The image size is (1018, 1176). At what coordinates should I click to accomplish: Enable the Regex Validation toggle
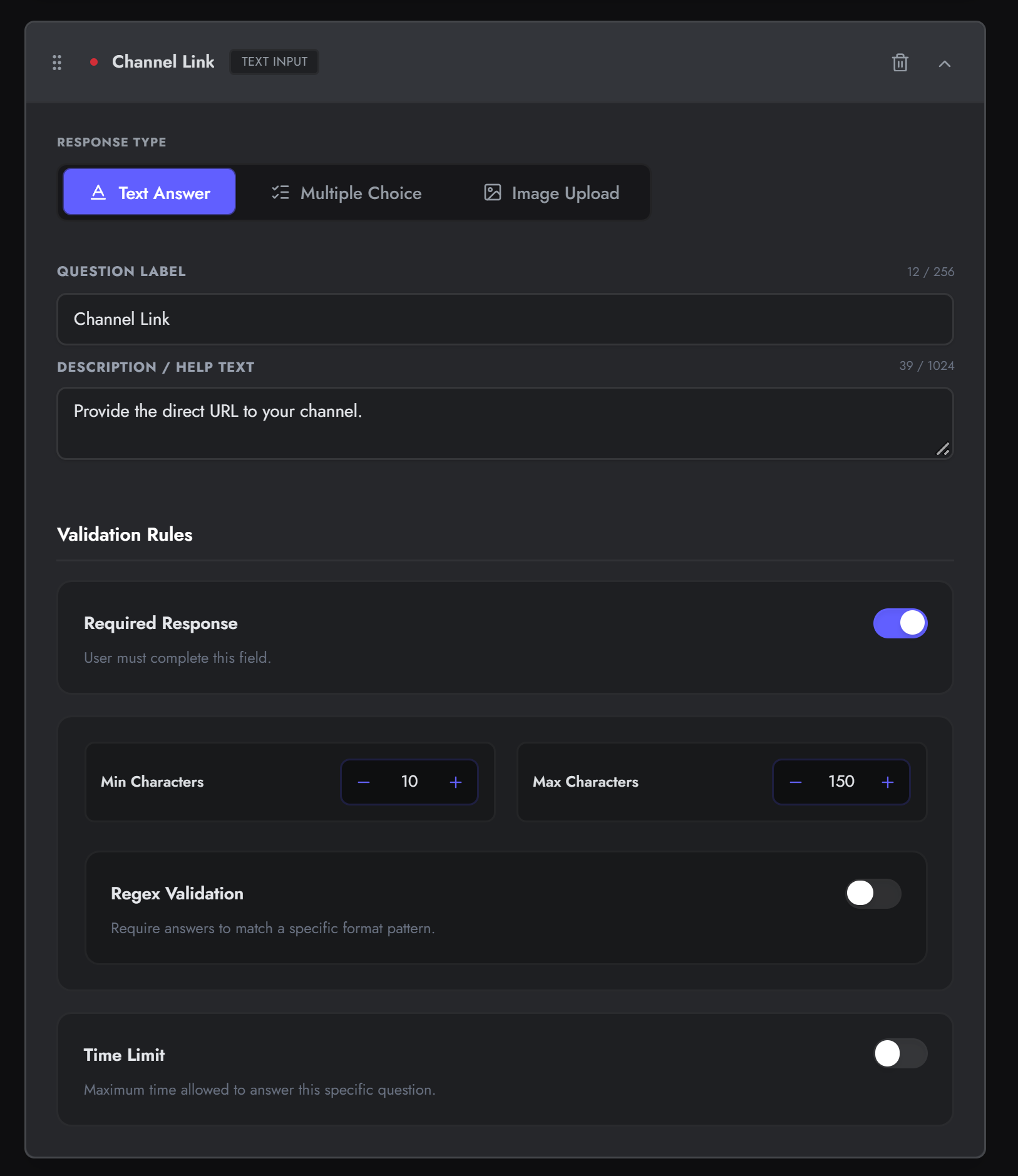pyautogui.click(x=873, y=893)
